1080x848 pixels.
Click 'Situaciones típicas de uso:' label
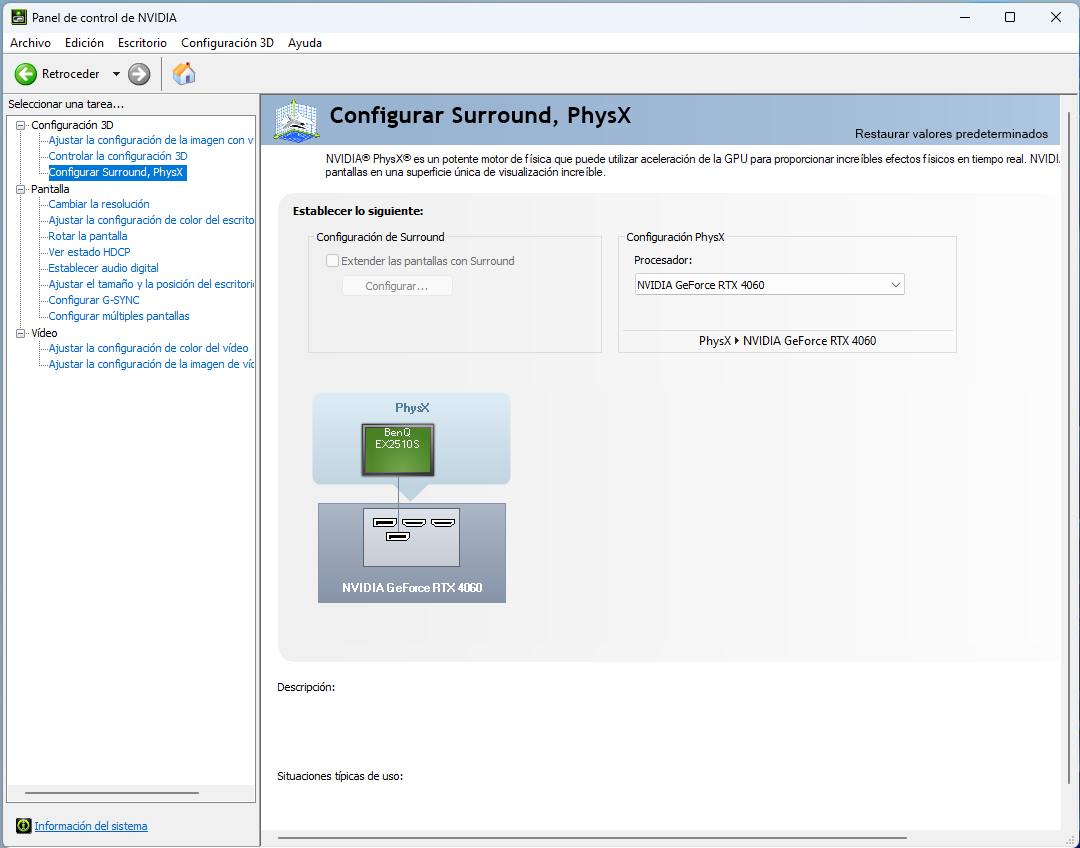pos(340,776)
